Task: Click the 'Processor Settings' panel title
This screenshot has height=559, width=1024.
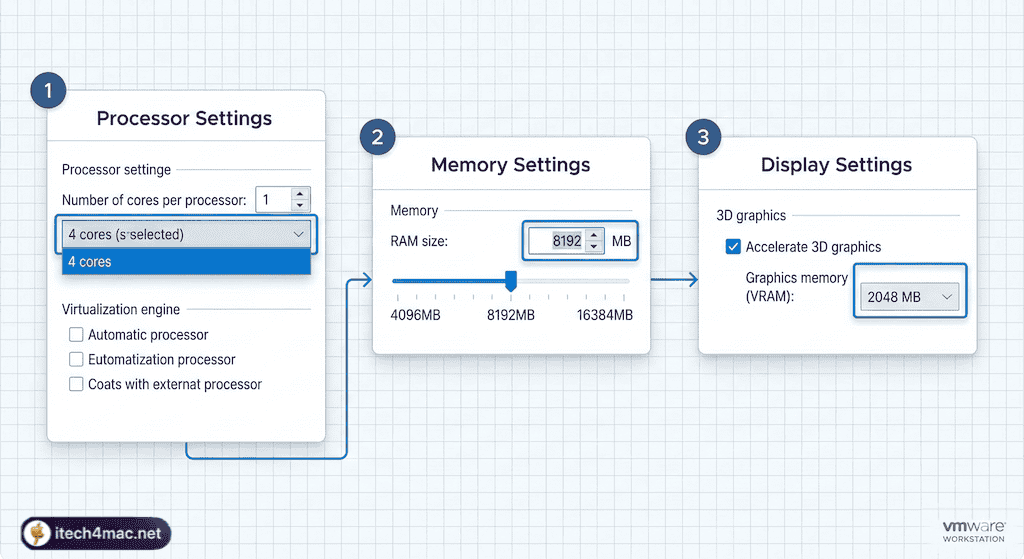Action: (x=184, y=118)
